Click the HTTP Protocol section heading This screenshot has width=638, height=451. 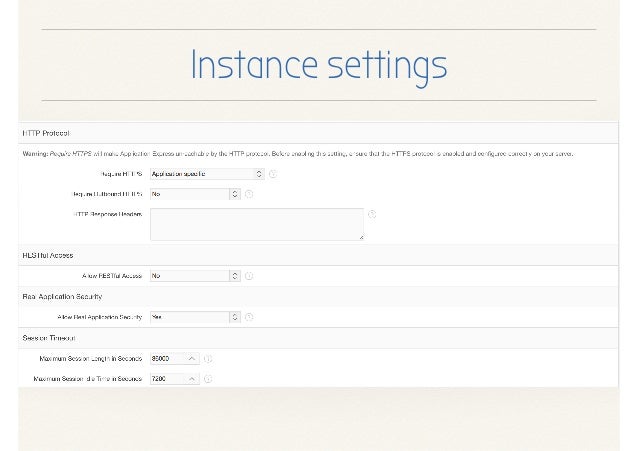tap(46, 132)
